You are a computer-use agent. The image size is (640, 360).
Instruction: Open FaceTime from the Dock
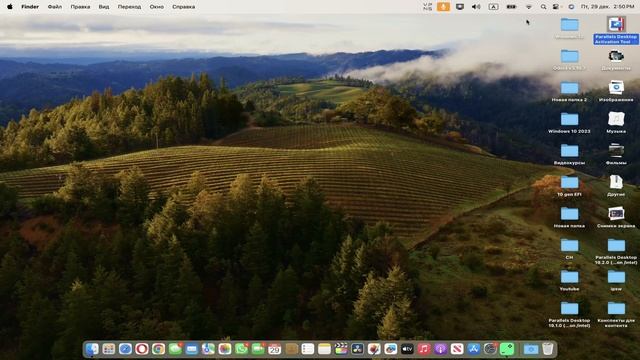(x=258, y=349)
